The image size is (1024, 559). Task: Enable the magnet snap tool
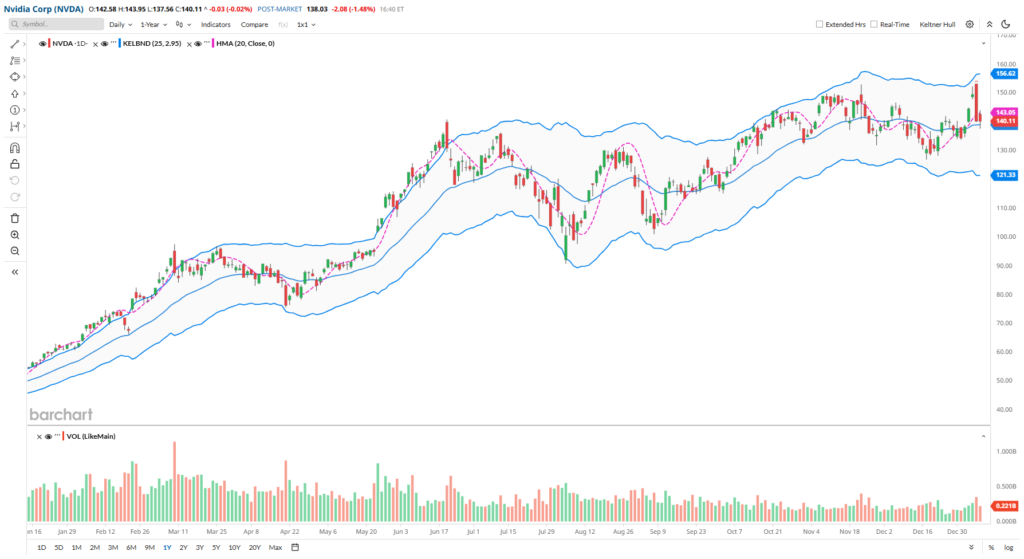pos(15,147)
